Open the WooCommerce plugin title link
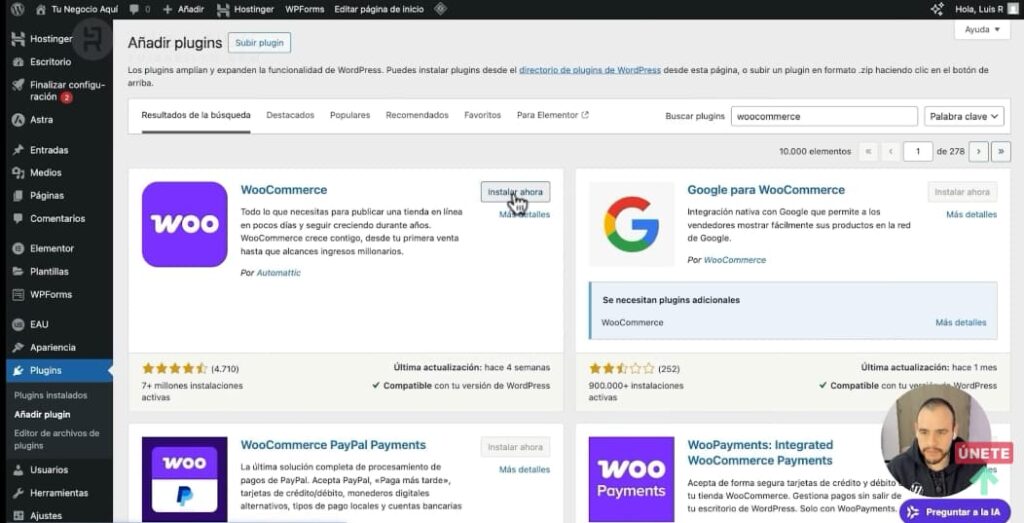 point(283,190)
